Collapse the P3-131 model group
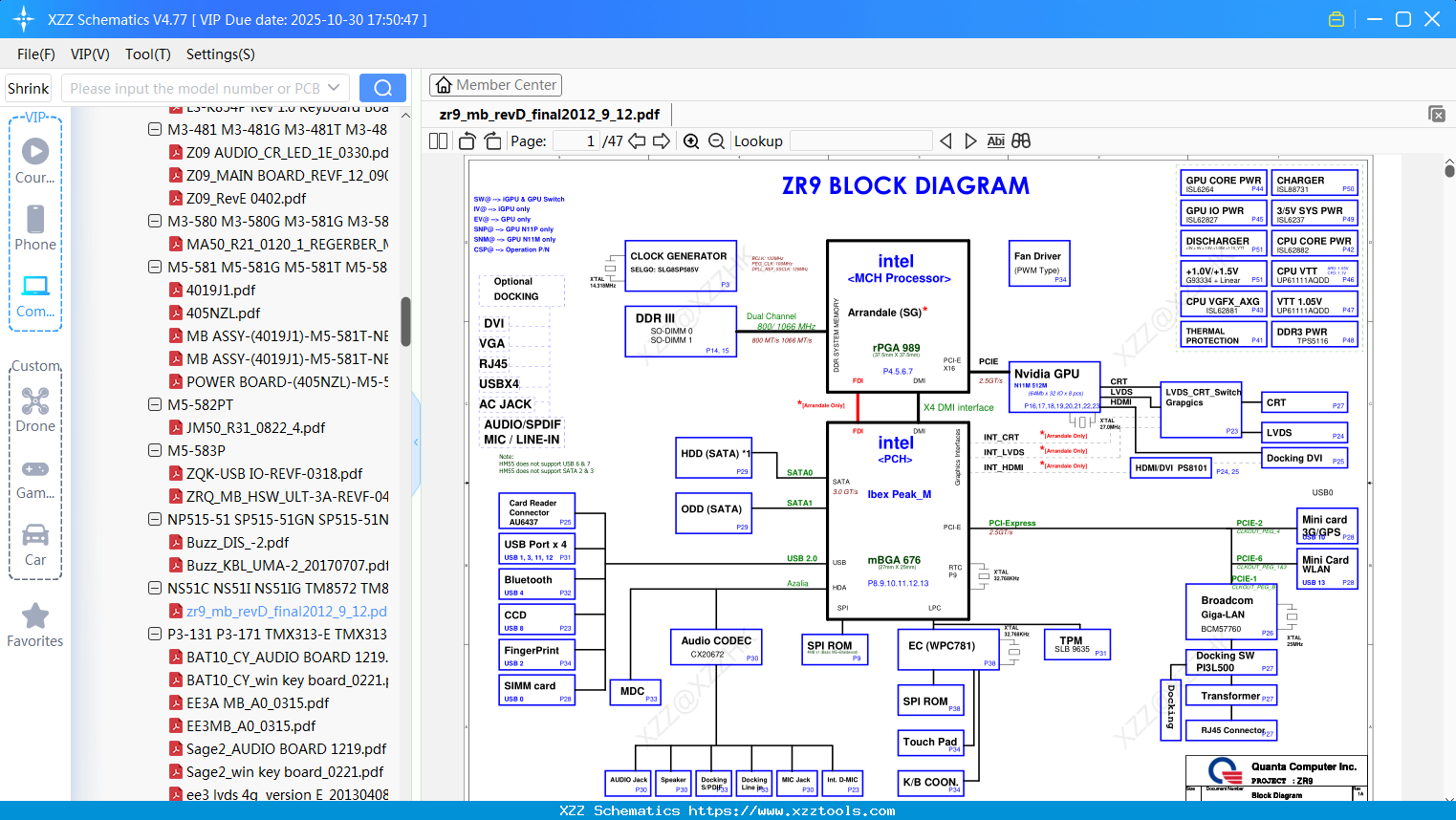The image size is (1456, 820). 155,634
